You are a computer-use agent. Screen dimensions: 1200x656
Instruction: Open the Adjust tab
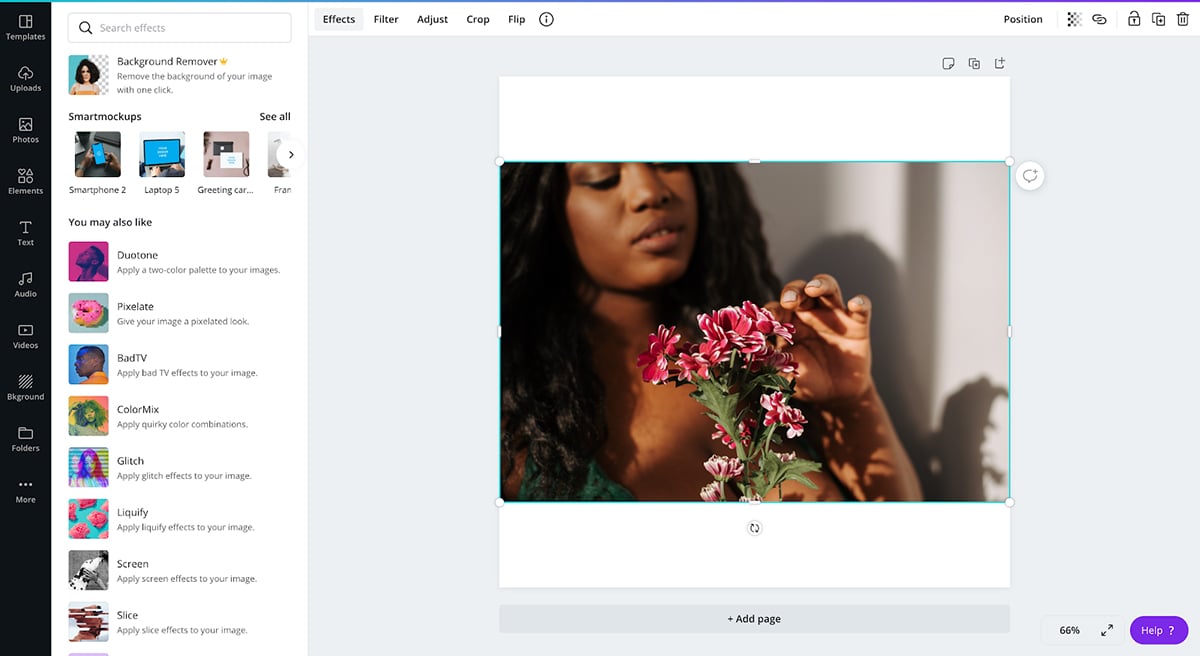(x=432, y=19)
